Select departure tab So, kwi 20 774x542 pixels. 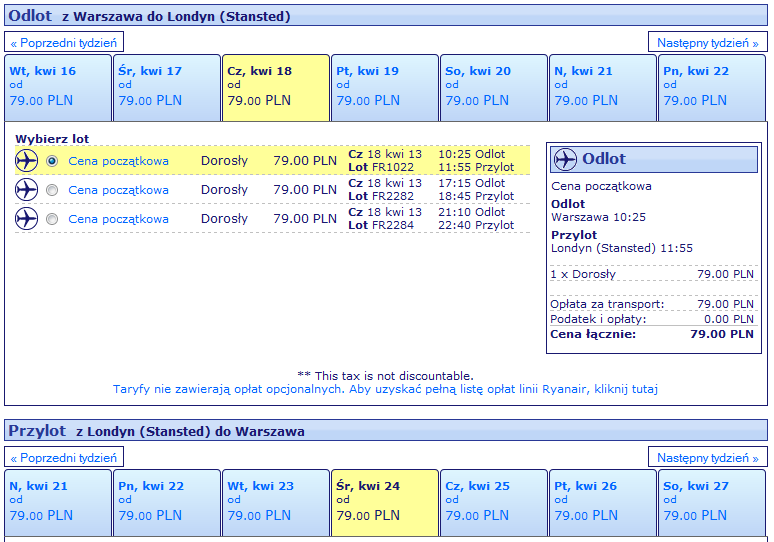click(x=494, y=88)
